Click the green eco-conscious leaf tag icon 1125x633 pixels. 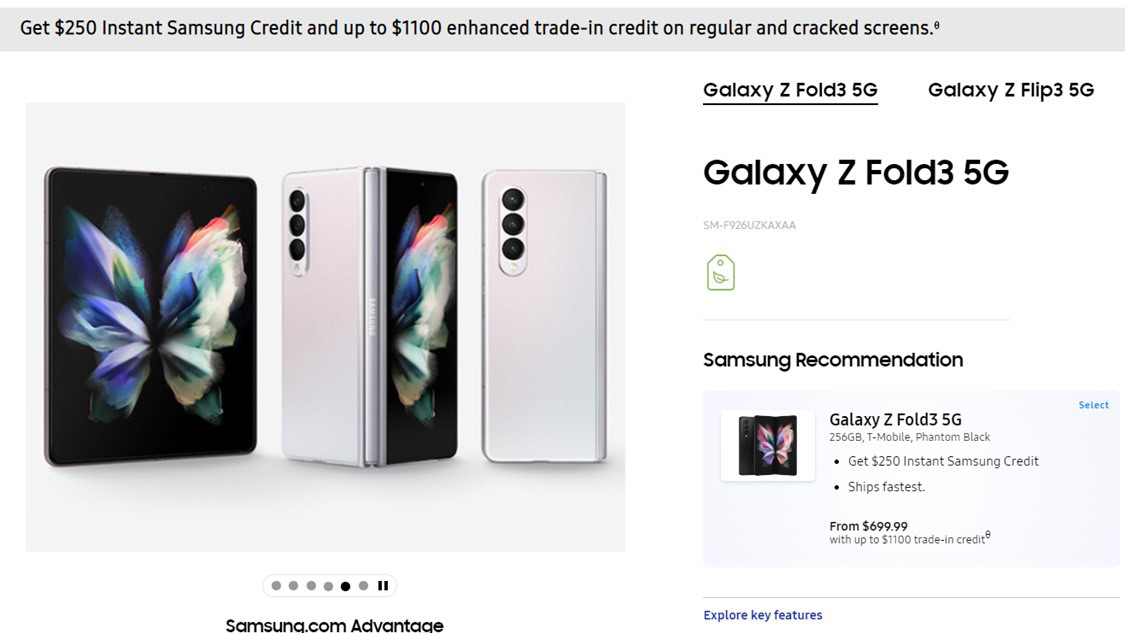click(x=720, y=272)
